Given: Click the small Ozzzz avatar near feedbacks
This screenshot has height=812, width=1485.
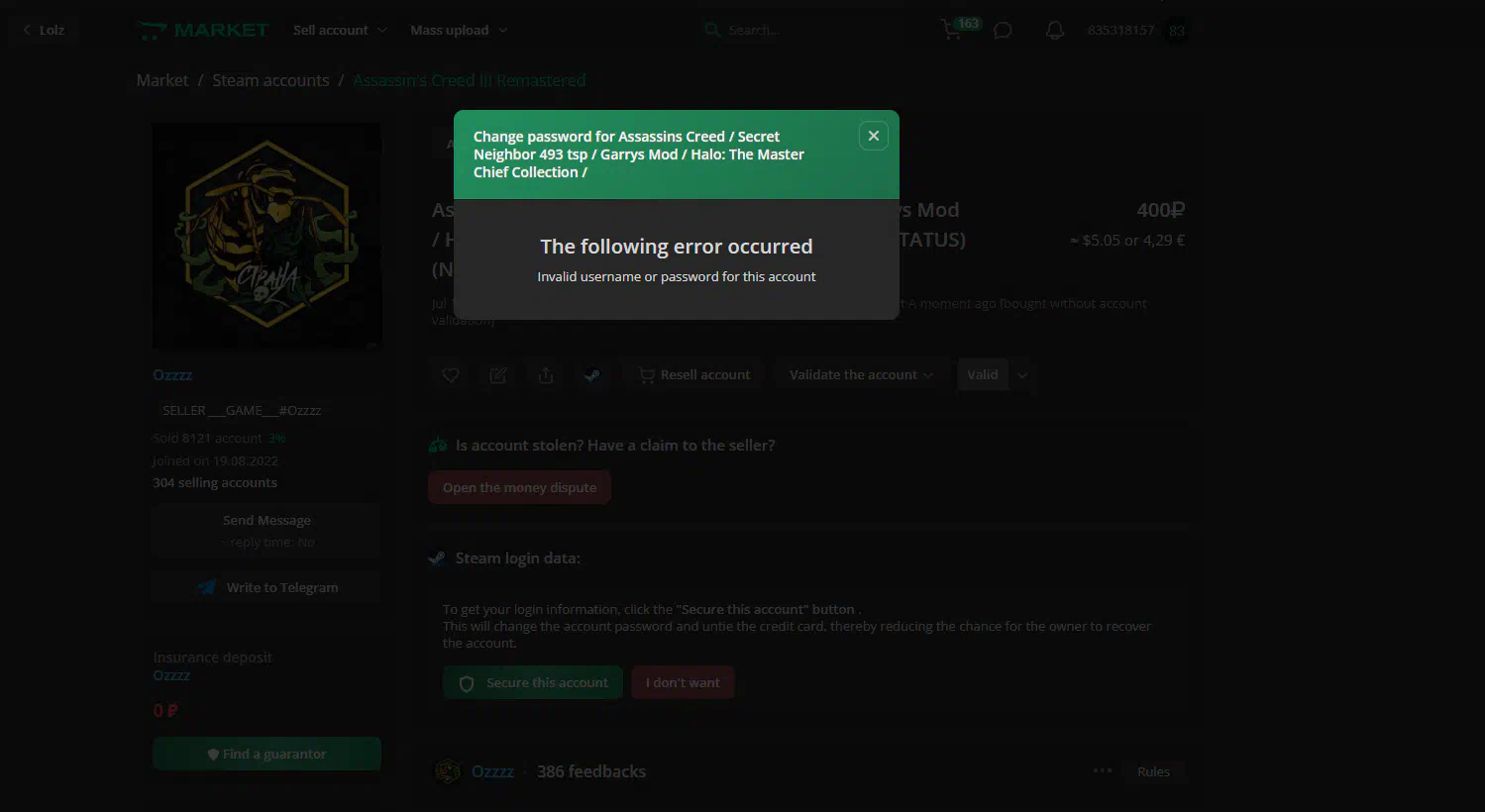Looking at the screenshot, I should click(x=448, y=771).
